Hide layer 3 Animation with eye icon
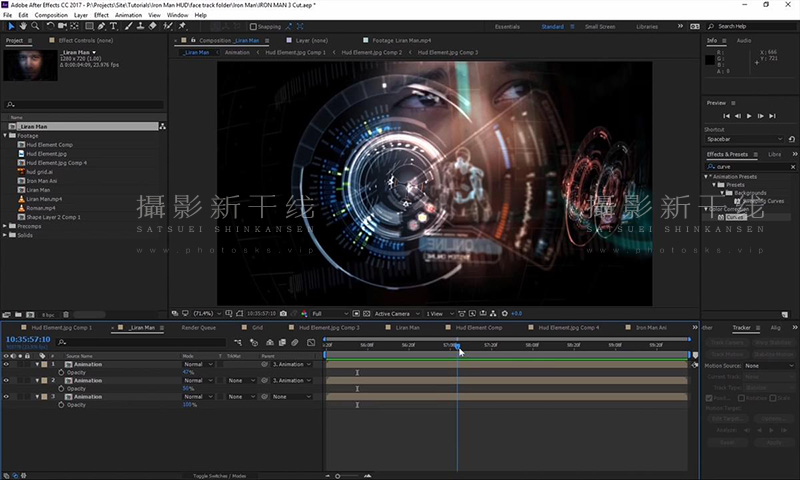This screenshot has width=800, height=480. (x=6, y=397)
